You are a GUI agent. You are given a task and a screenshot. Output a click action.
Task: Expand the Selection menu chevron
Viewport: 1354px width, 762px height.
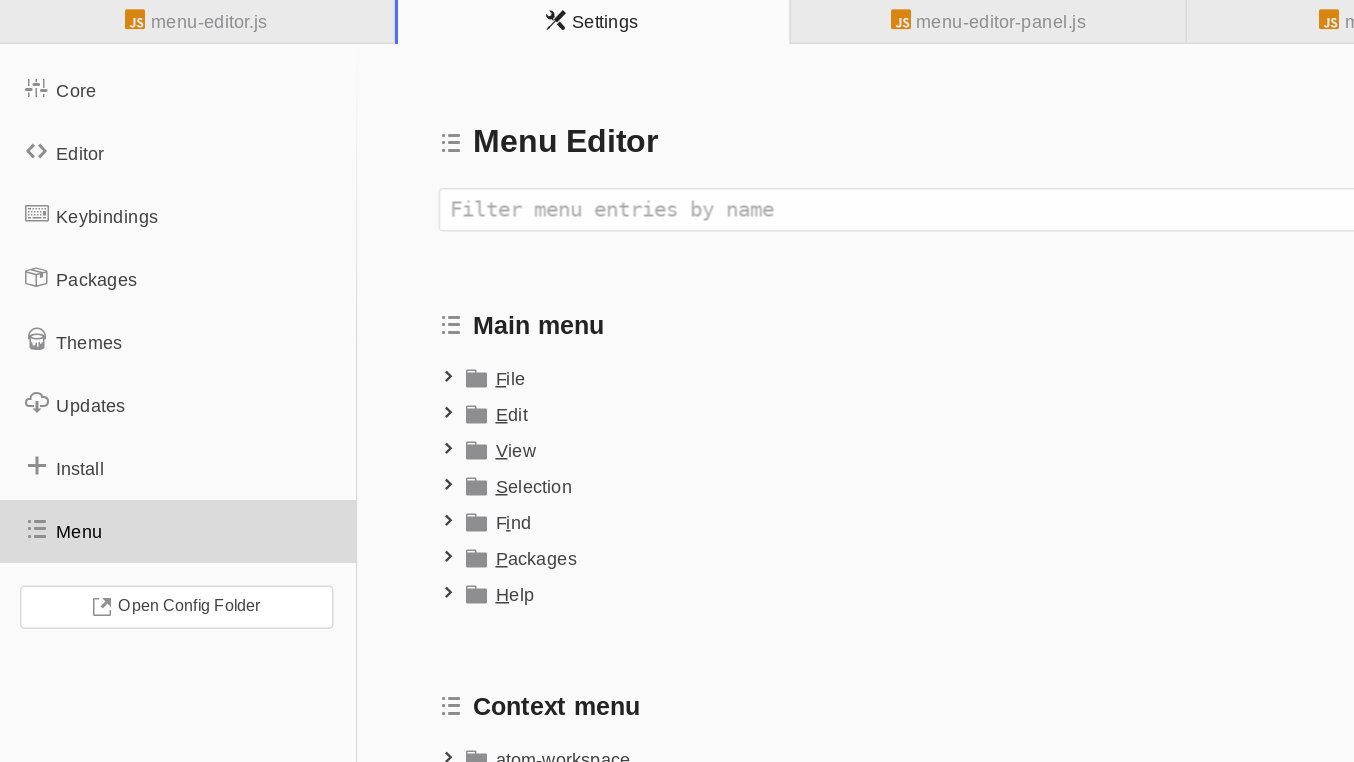448,485
